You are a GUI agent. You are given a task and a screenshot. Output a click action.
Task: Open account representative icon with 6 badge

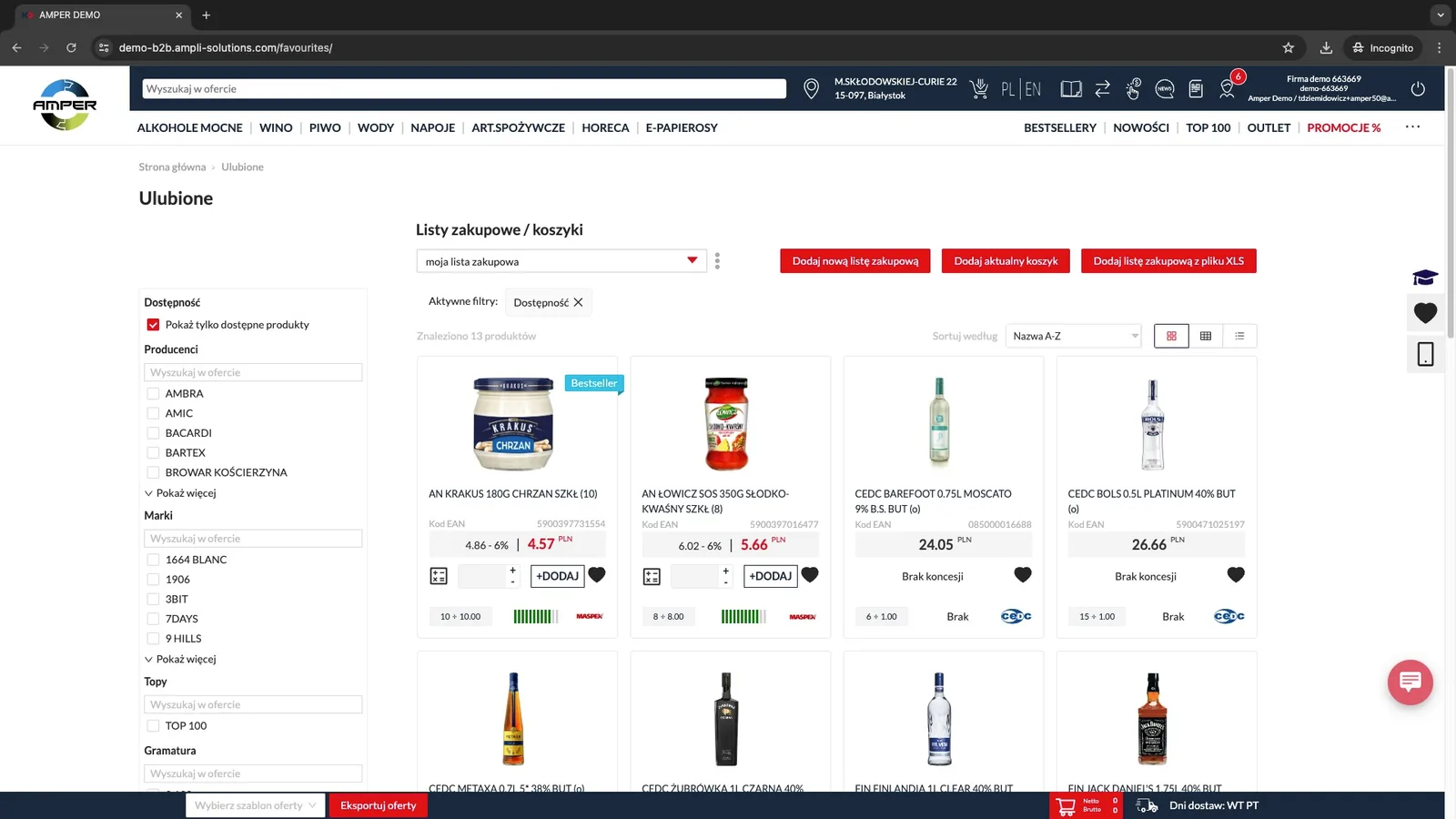tap(1228, 87)
